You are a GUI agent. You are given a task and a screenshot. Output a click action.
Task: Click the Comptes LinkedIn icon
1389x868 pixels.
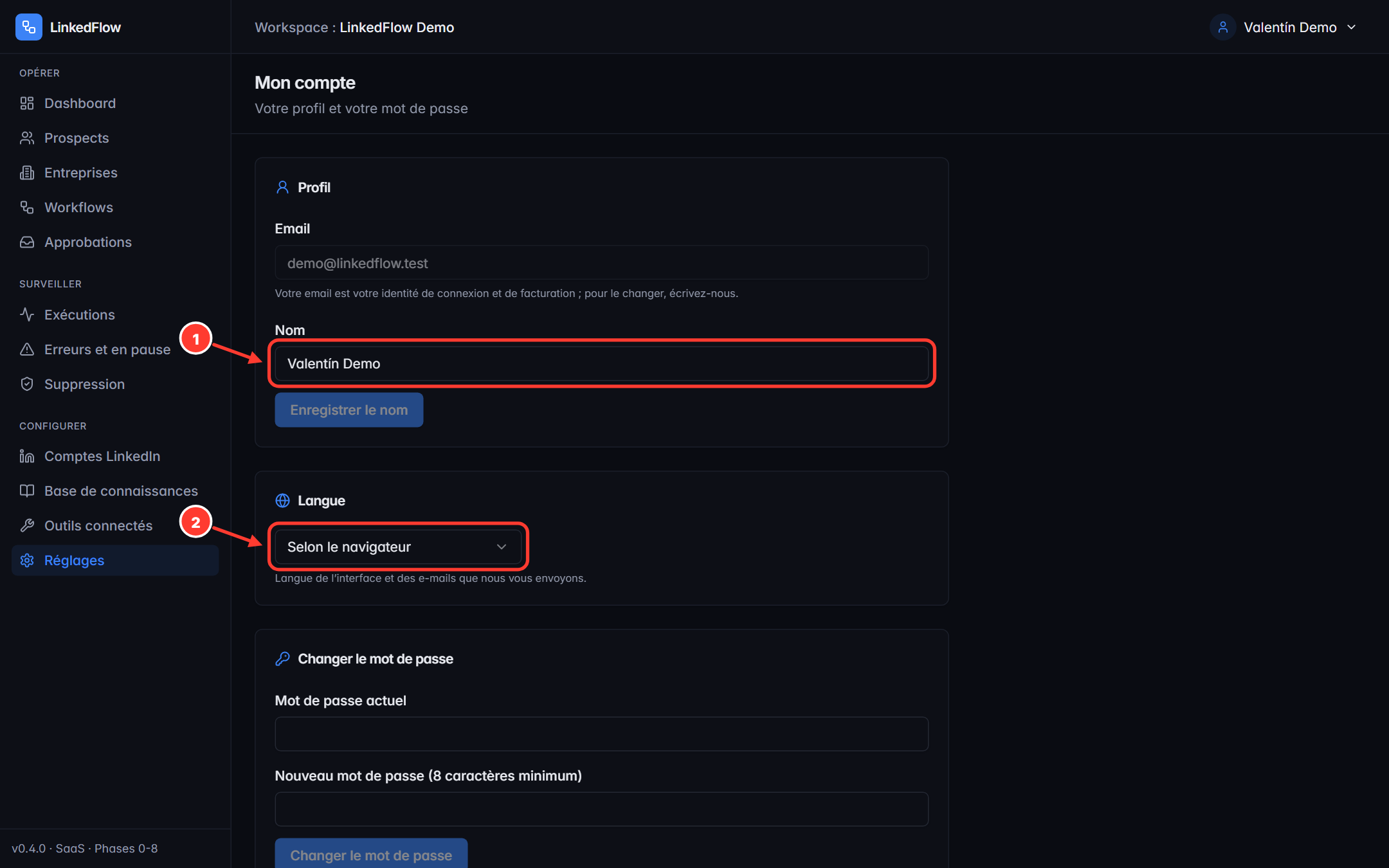point(27,457)
